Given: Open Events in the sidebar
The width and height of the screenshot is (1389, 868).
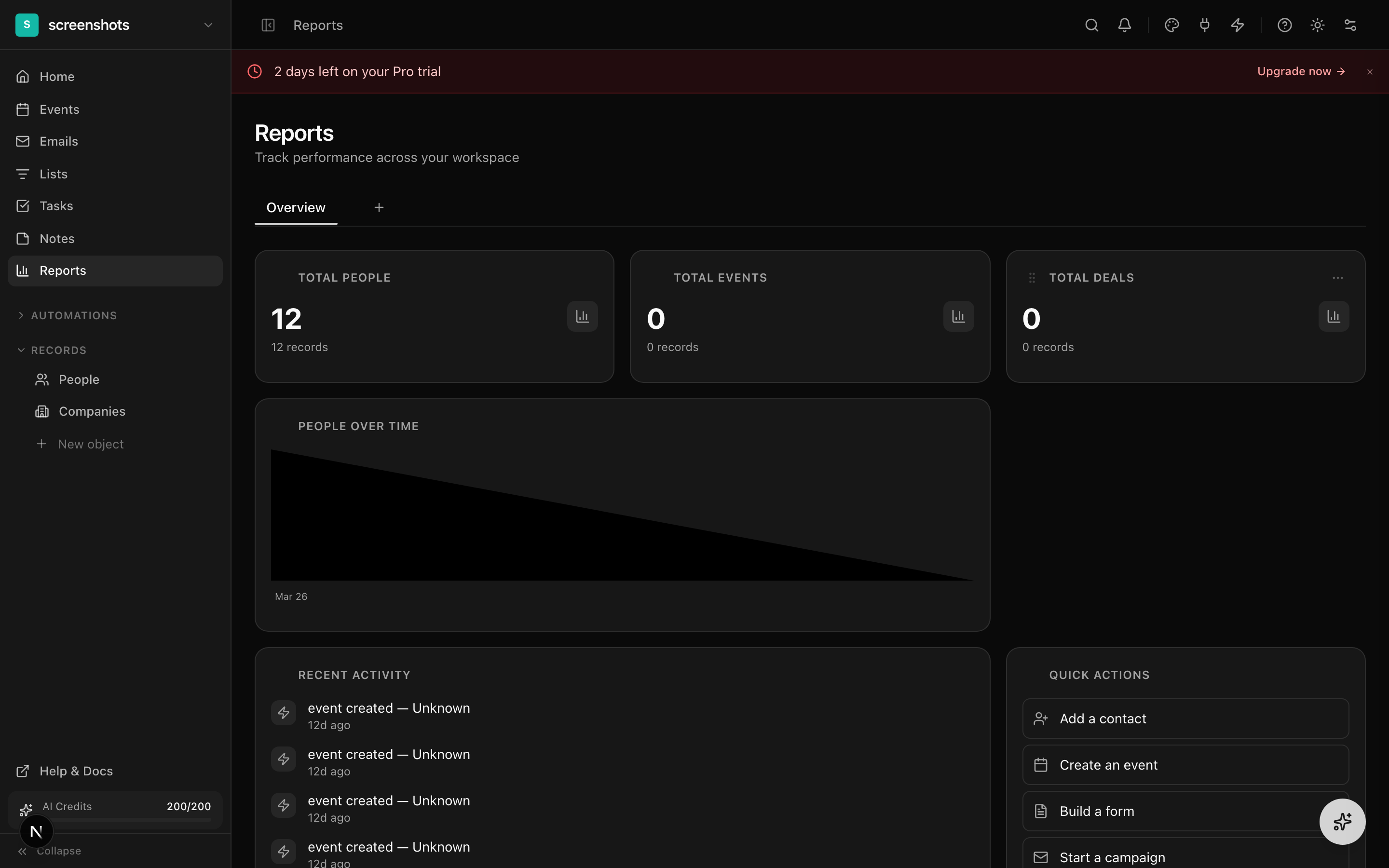Looking at the screenshot, I should pos(115,109).
